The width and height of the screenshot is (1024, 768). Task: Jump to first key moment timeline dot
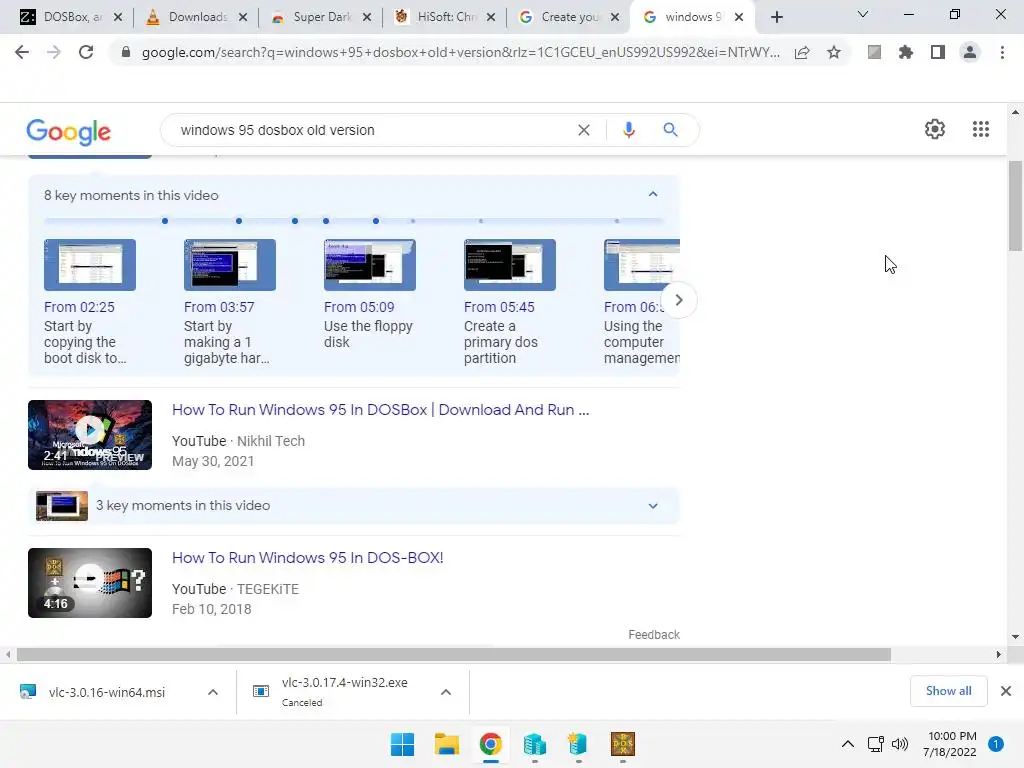click(165, 221)
